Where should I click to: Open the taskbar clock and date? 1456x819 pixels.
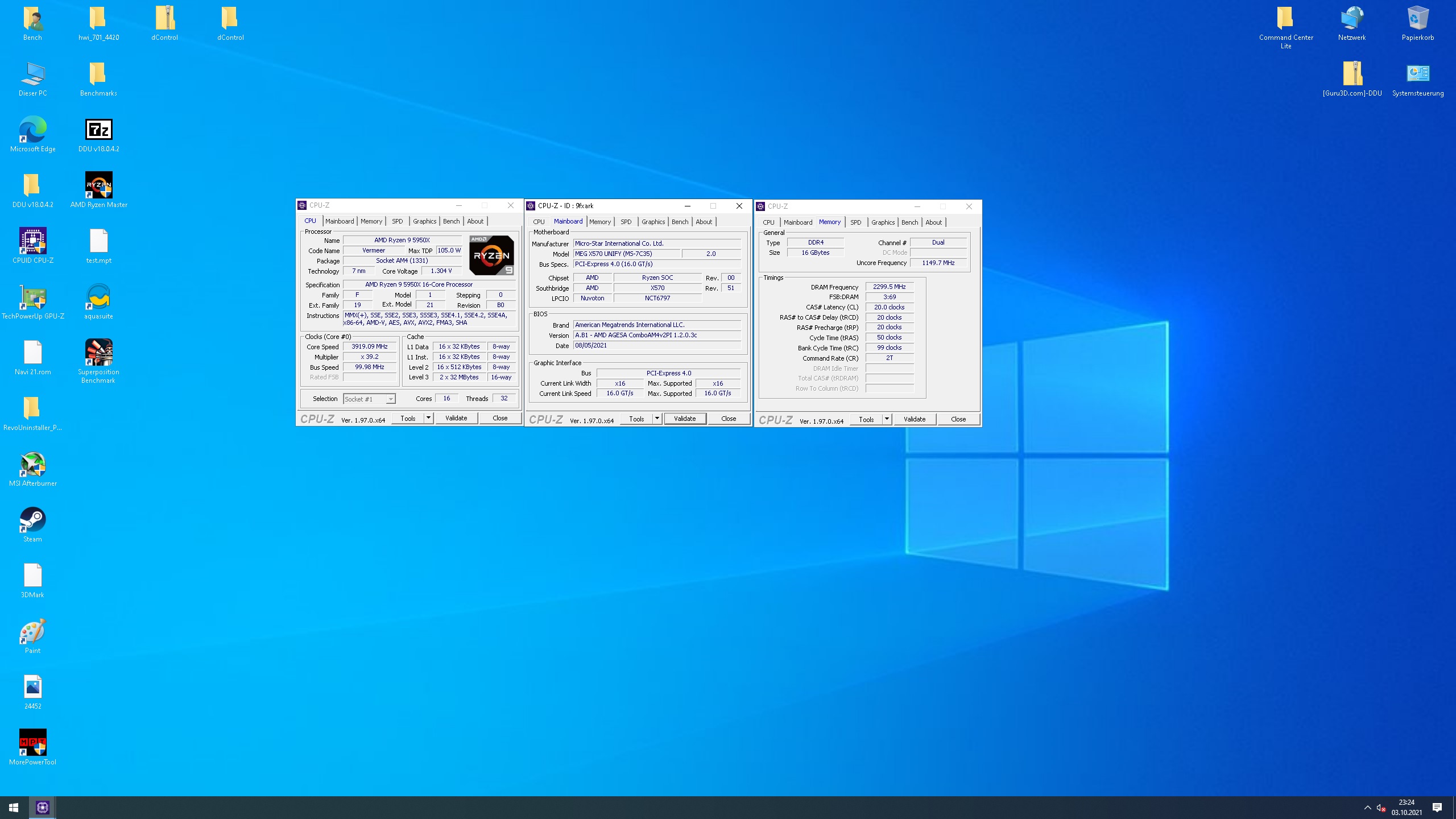click(x=1407, y=808)
